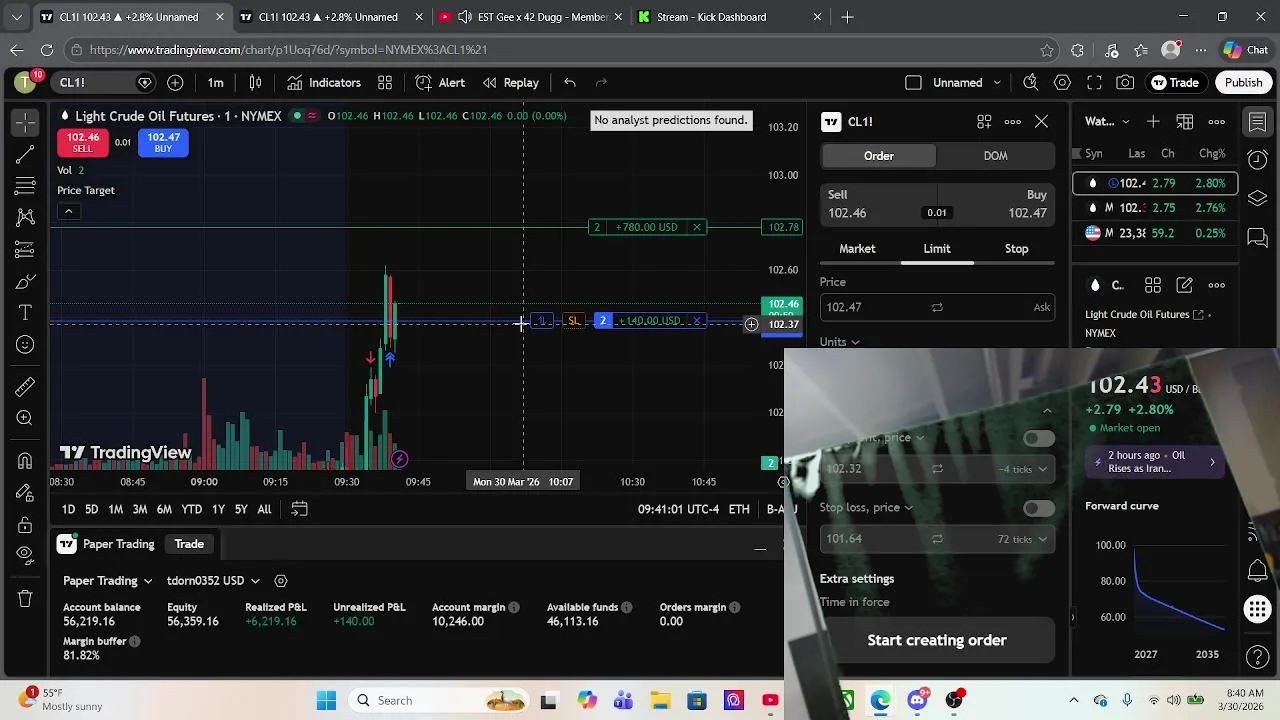Create an Alert from the toolbar
This screenshot has width=1280, height=720.
[x=441, y=83]
